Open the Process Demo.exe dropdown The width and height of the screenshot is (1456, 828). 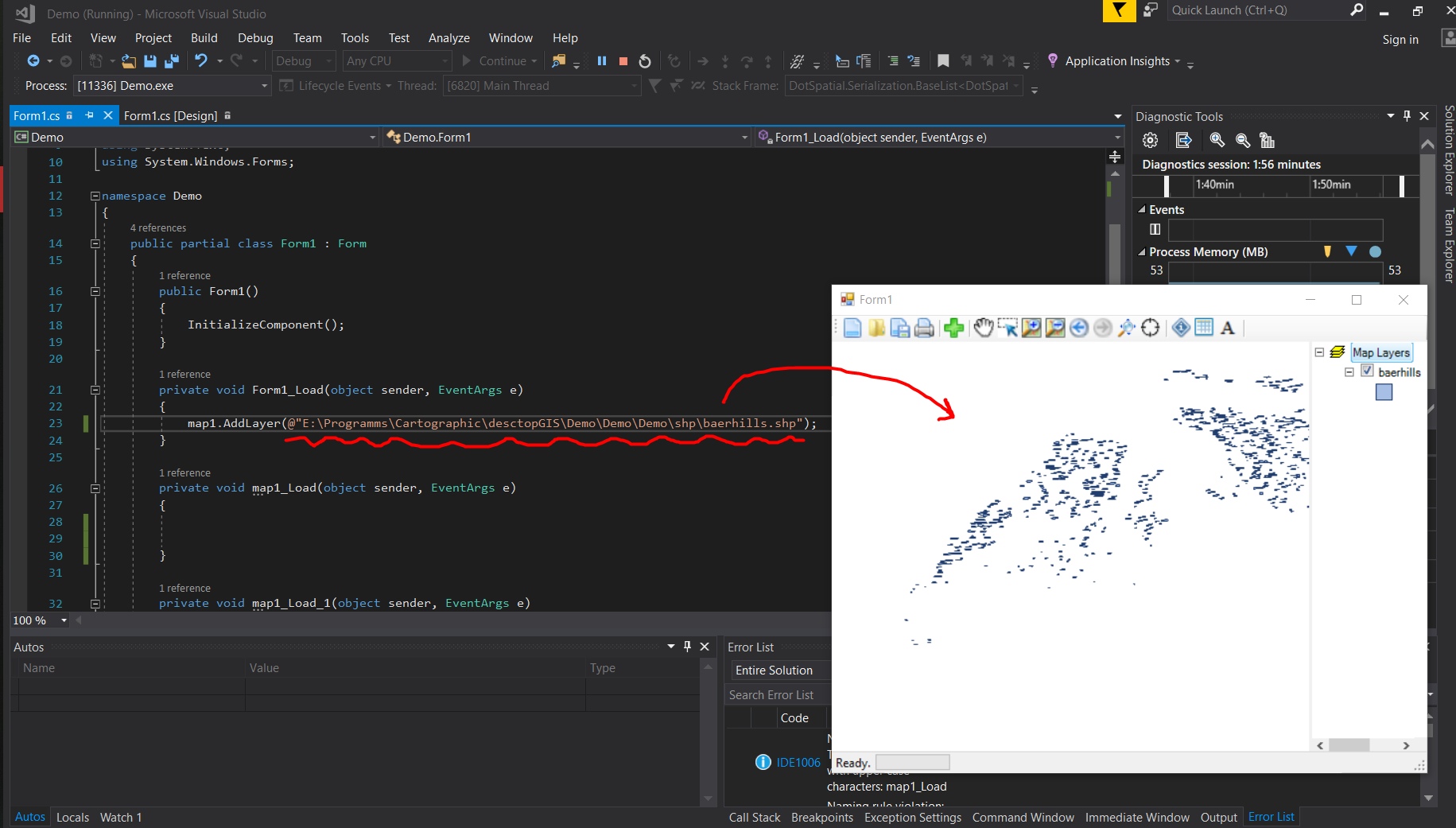click(x=264, y=86)
